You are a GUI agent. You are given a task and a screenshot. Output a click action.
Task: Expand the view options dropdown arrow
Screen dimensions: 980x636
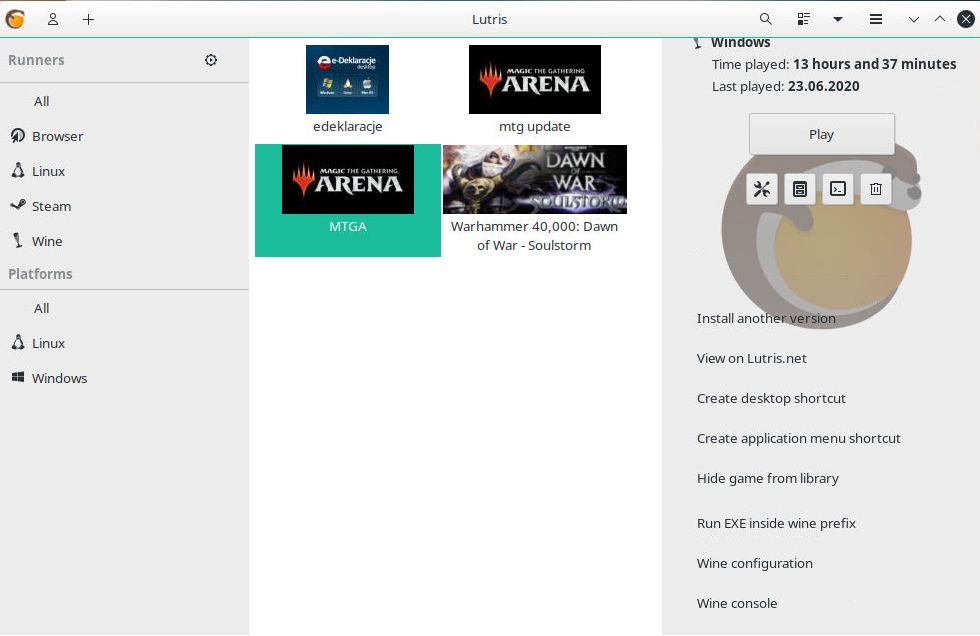coord(838,19)
